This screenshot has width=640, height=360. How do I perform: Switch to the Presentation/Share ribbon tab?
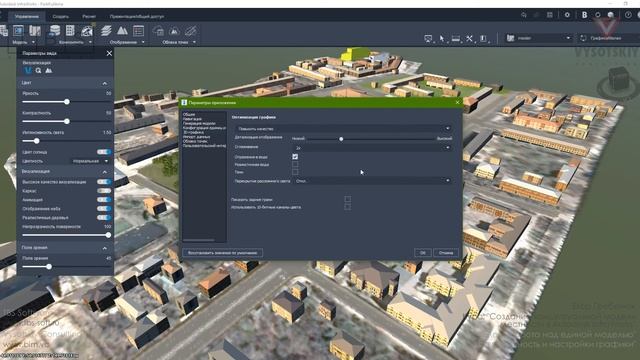[137, 17]
